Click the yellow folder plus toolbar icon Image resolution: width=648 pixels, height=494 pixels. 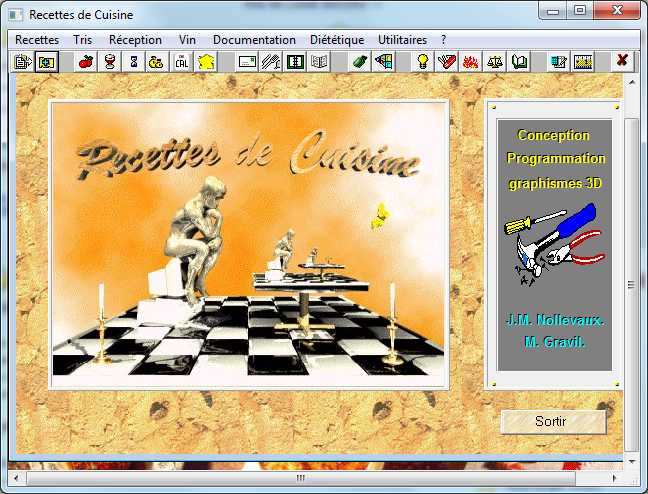pos(47,62)
